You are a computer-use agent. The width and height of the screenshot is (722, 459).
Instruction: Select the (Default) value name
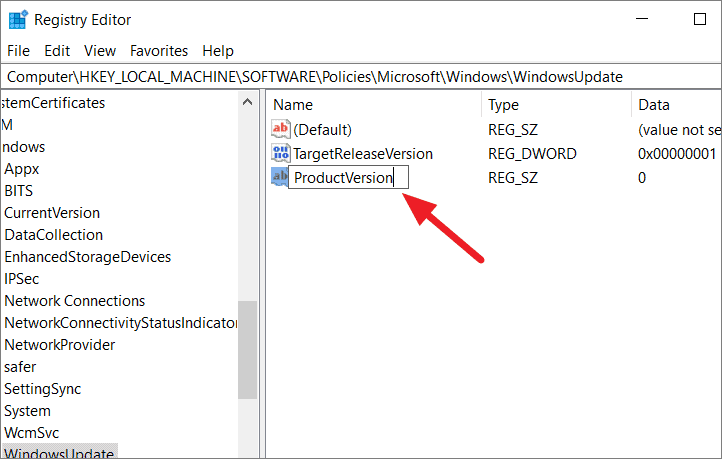pos(322,130)
